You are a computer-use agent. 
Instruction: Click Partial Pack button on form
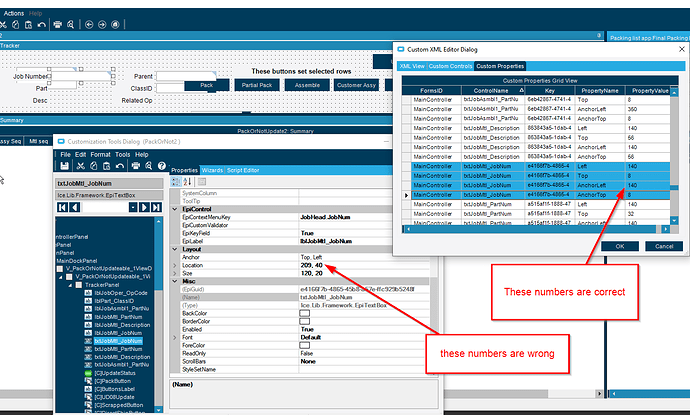pos(257,85)
